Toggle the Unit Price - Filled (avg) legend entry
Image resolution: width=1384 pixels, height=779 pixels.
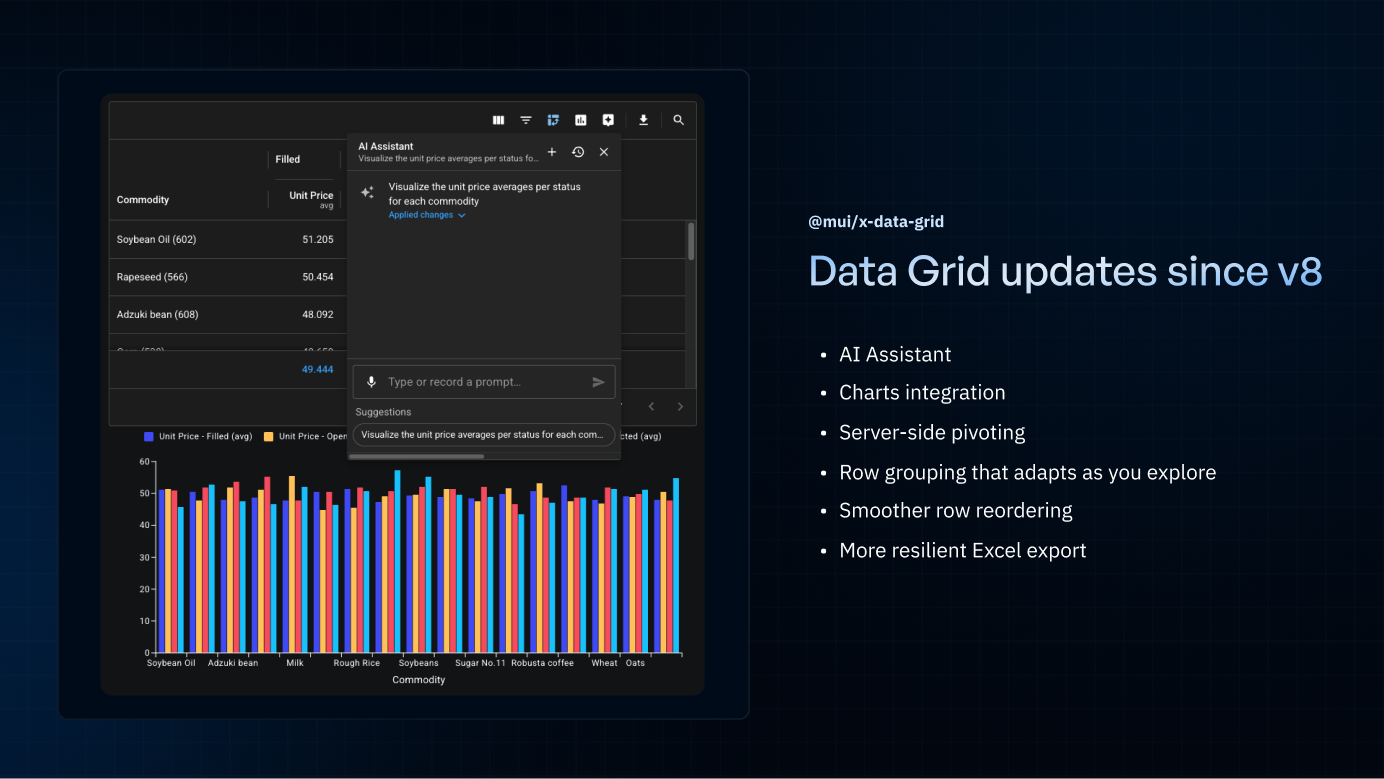pyautogui.click(x=198, y=436)
